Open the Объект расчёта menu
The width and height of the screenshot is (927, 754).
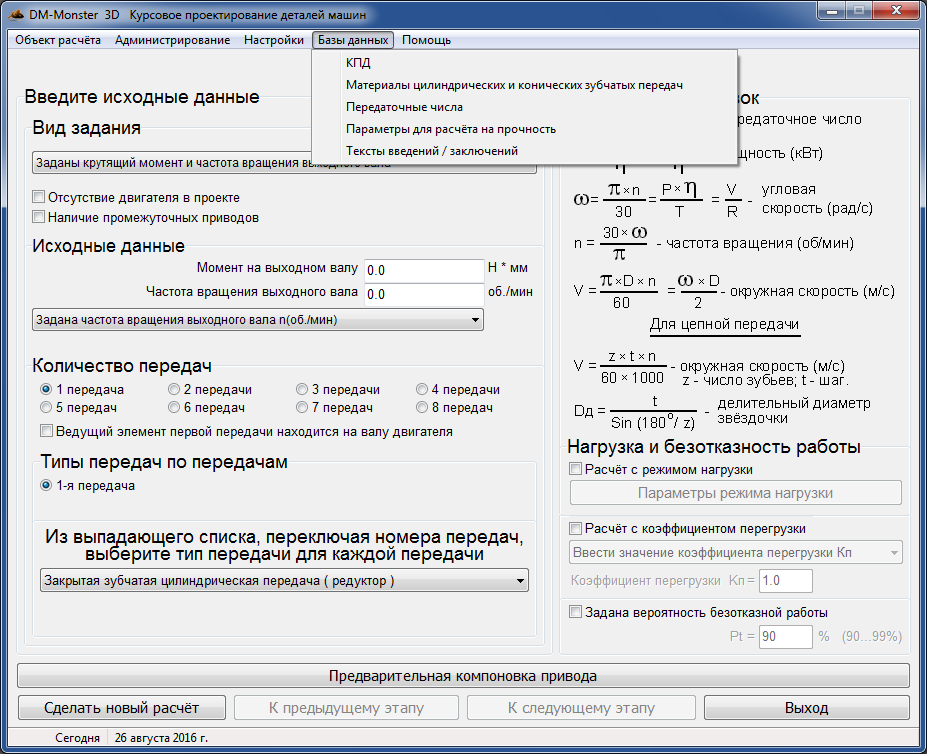[58, 40]
